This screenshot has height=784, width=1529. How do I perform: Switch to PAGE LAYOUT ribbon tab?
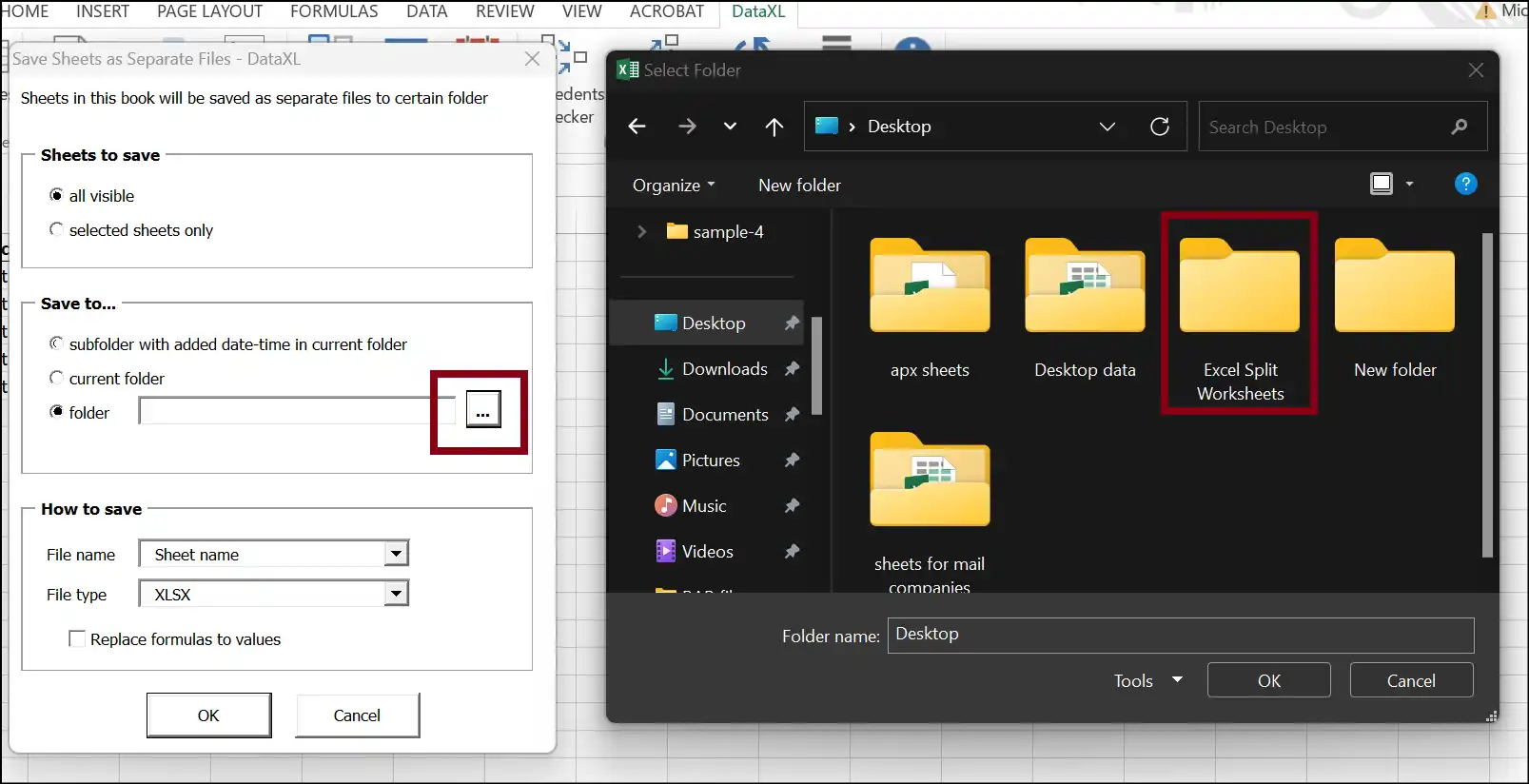coord(209,11)
